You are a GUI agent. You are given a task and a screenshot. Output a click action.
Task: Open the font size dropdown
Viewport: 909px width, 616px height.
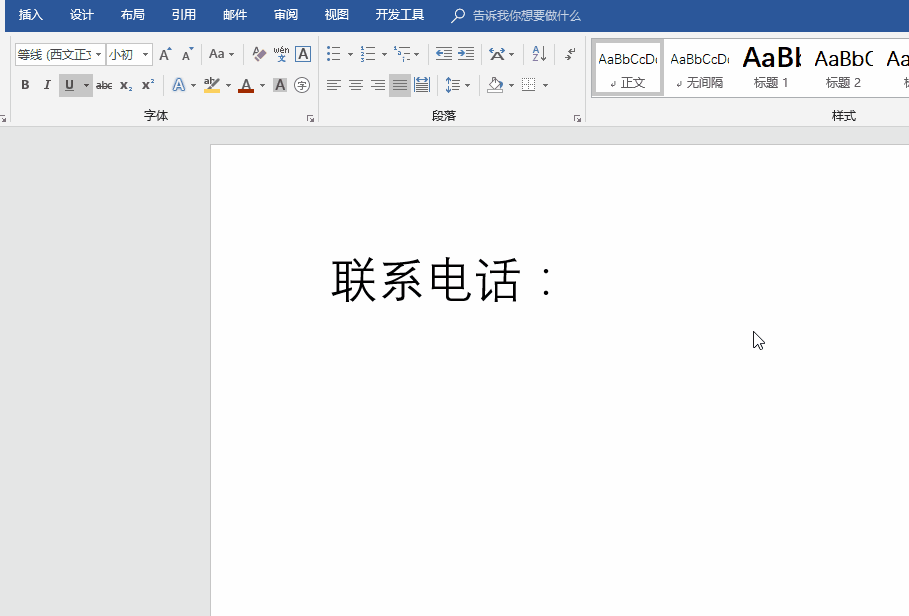pyautogui.click(x=146, y=54)
